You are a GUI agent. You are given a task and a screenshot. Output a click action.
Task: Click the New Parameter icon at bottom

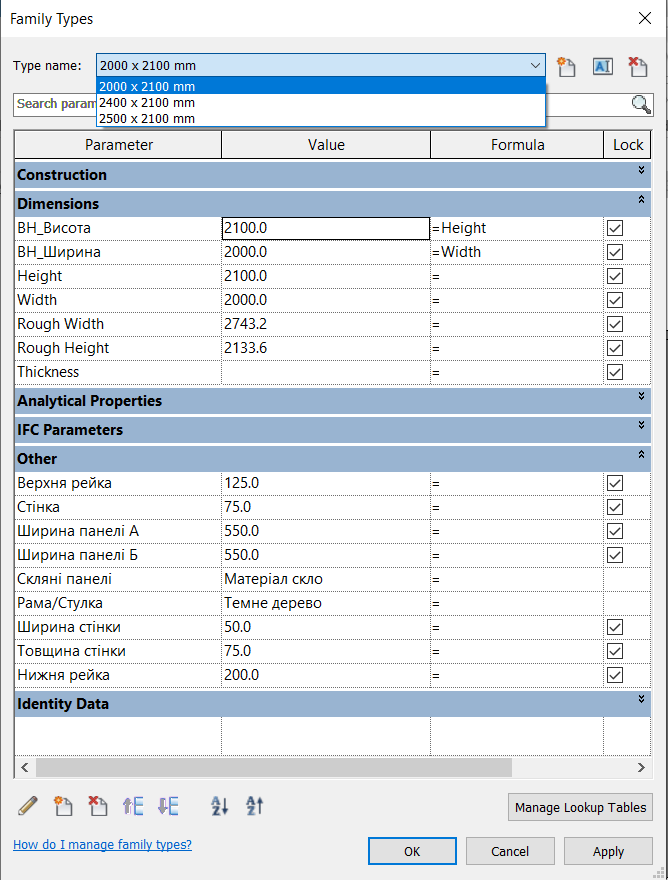[63, 806]
